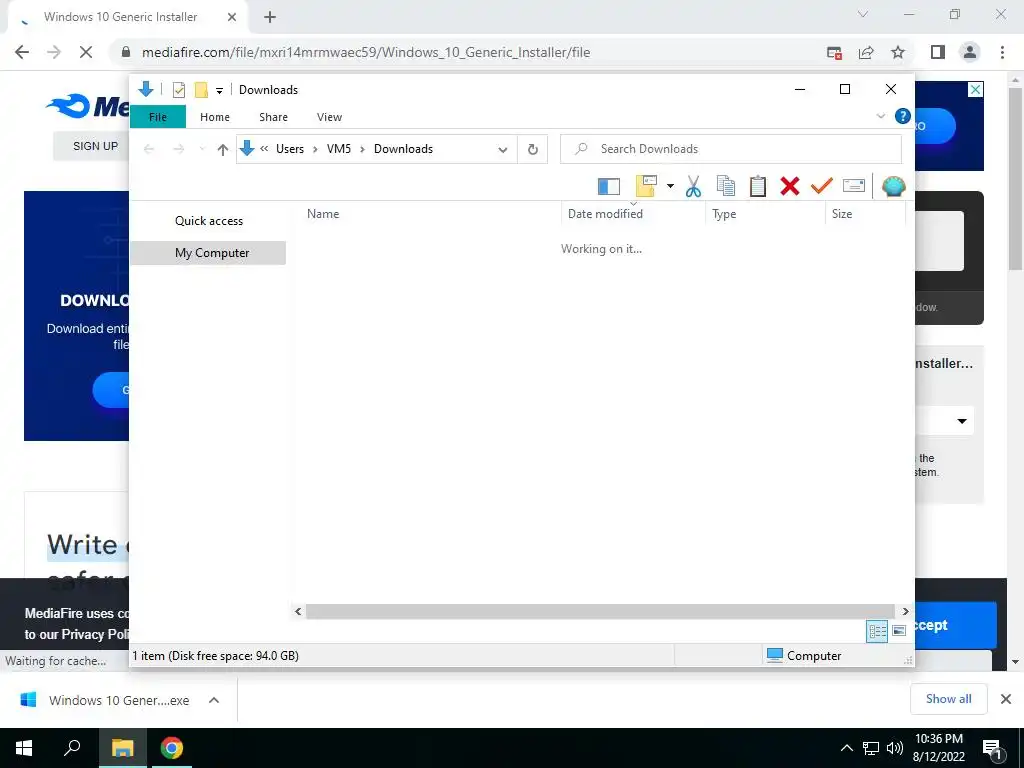Image resolution: width=1024 pixels, height=768 pixels.
Task: Stop loading the Chrome page
Action: [86, 52]
